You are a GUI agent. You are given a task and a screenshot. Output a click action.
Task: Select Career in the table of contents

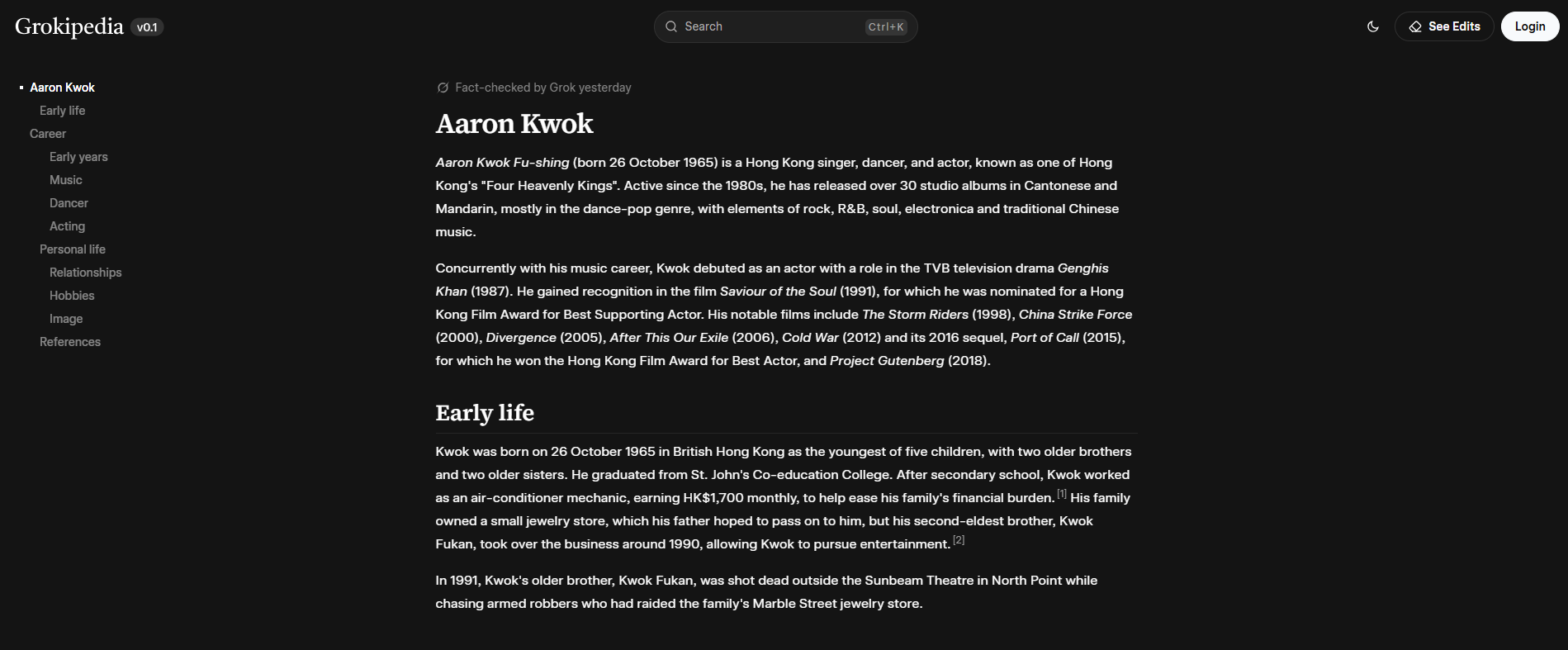pyautogui.click(x=48, y=134)
